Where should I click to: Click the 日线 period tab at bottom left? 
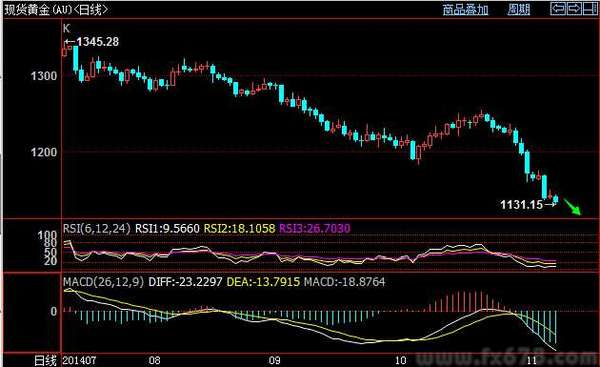pos(46,360)
